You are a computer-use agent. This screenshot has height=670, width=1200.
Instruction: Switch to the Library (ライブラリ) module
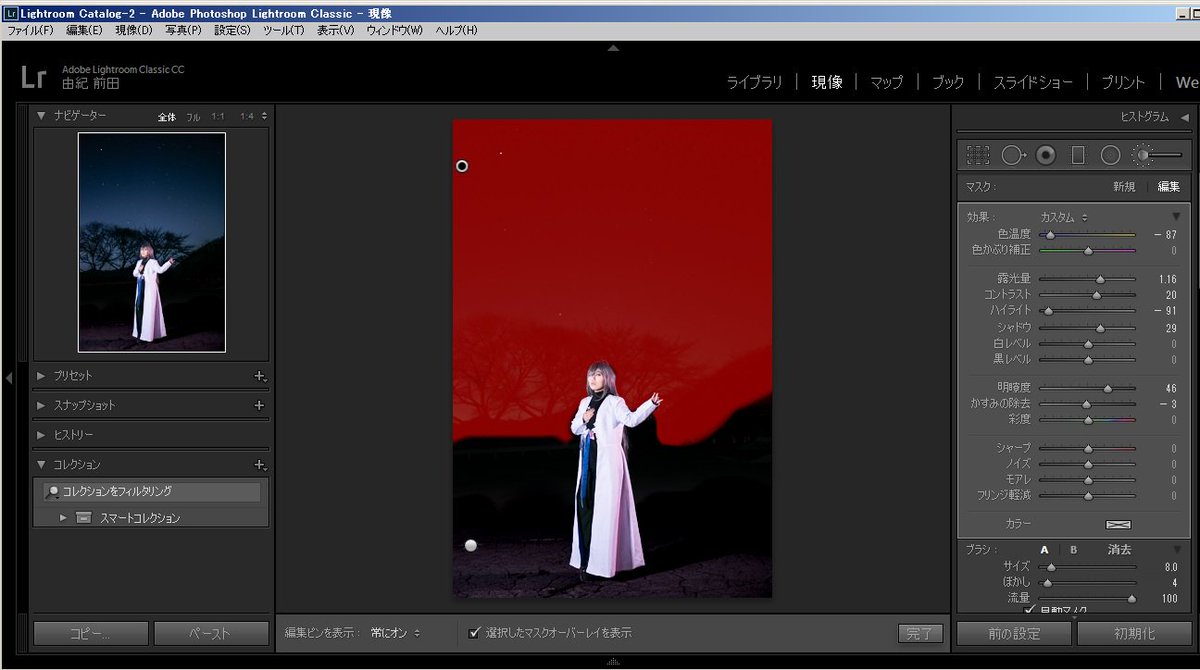754,83
